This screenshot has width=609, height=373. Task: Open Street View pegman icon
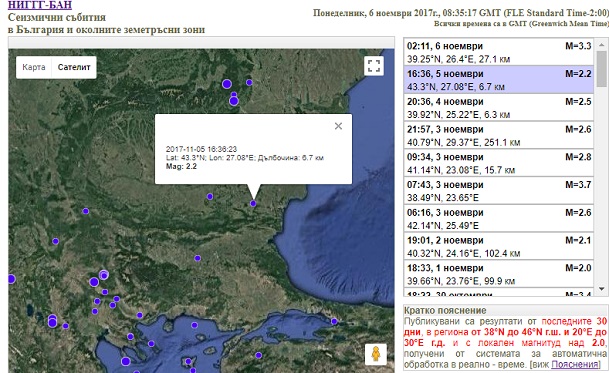pos(376,354)
